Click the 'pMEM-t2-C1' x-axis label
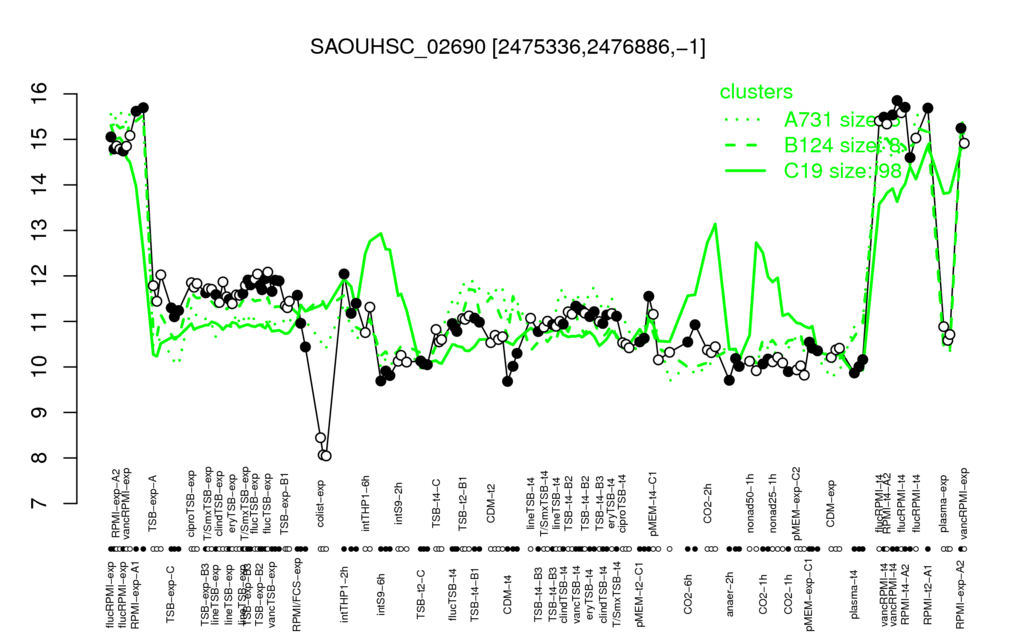The width and height of the screenshot is (1024, 640). coord(640,593)
